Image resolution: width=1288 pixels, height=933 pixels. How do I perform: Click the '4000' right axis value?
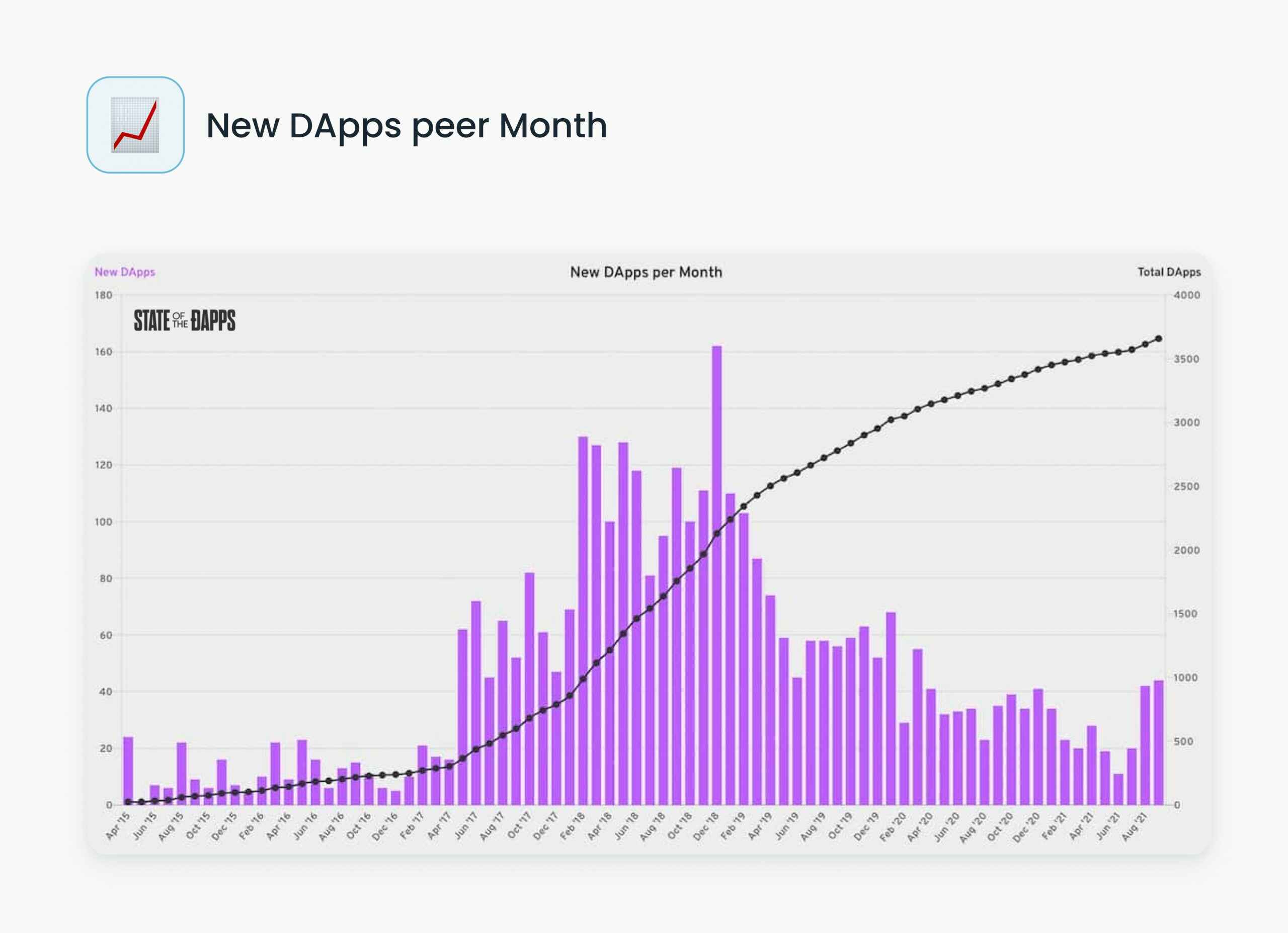click(x=1187, y=295)
